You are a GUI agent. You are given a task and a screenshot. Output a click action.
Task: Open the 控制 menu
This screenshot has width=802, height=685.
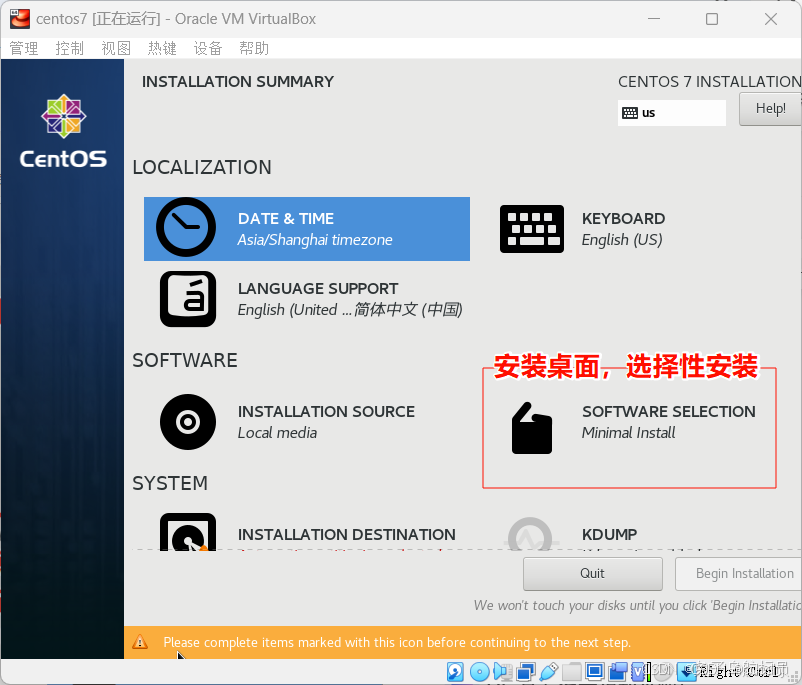[70, 49]
